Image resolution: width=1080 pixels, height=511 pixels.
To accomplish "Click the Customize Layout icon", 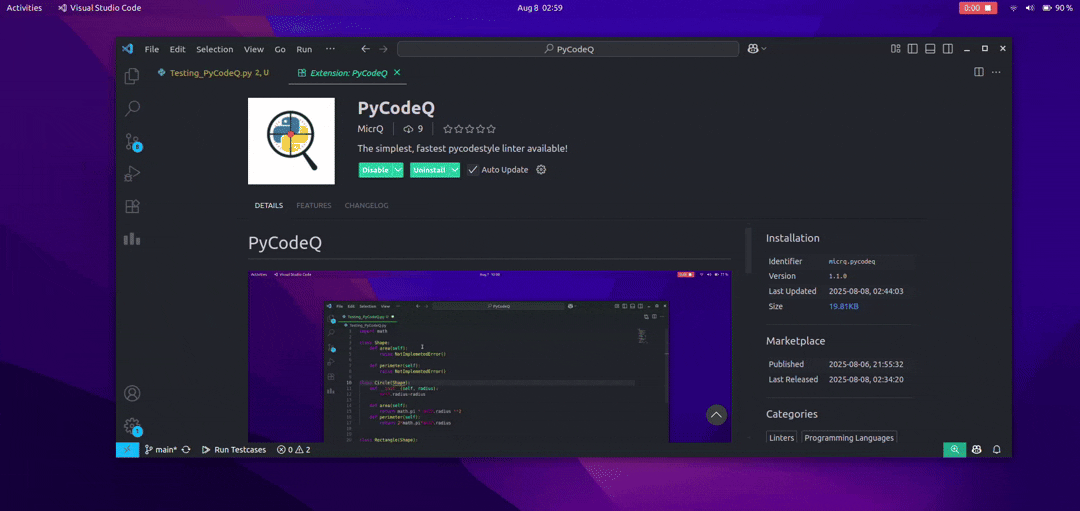I will point(895,49).
